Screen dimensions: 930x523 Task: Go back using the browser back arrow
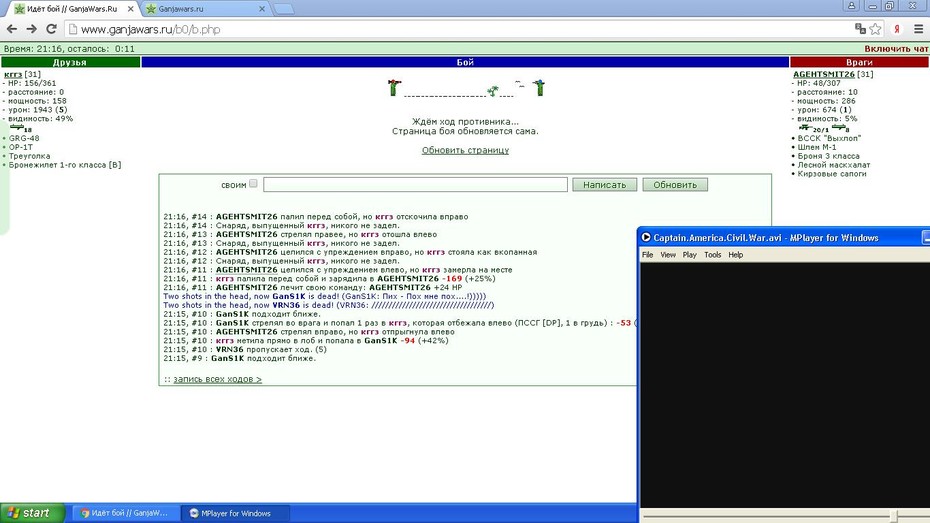click(x=12, y=29)
